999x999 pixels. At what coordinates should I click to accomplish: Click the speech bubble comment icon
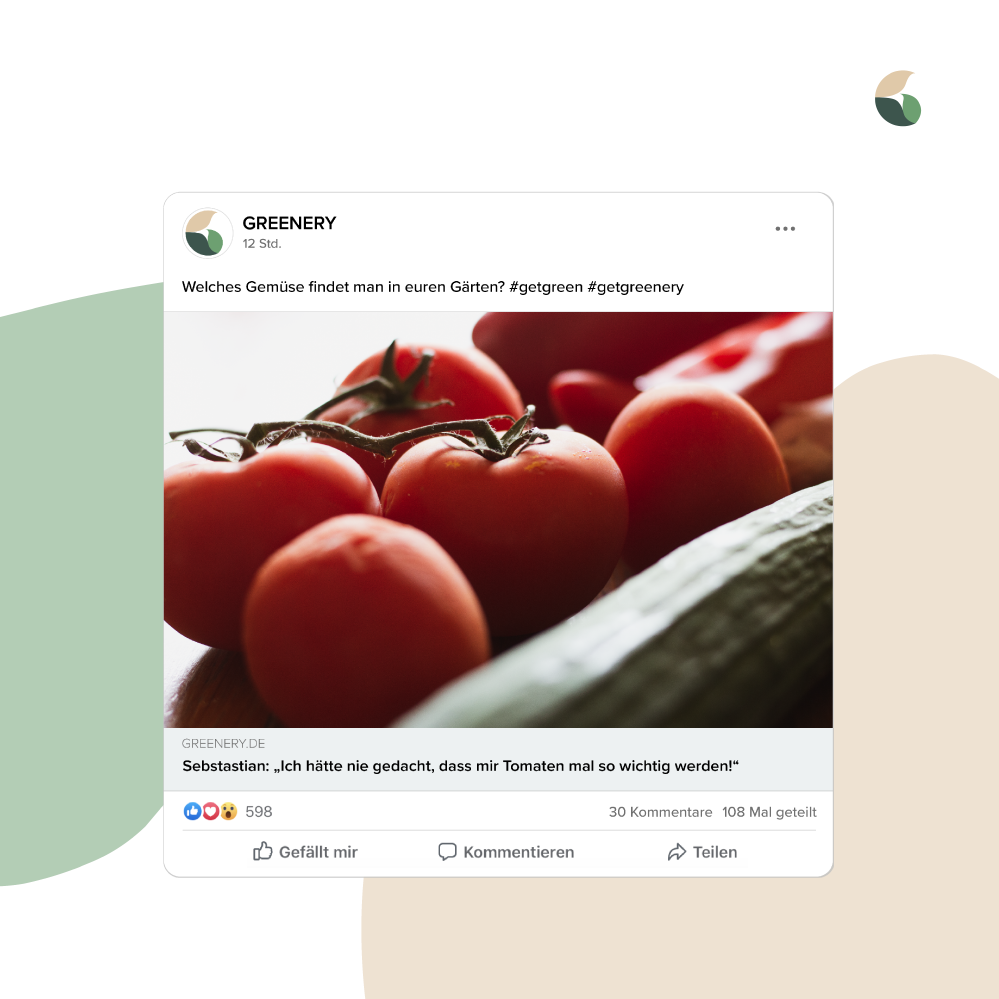click(447, 852)
